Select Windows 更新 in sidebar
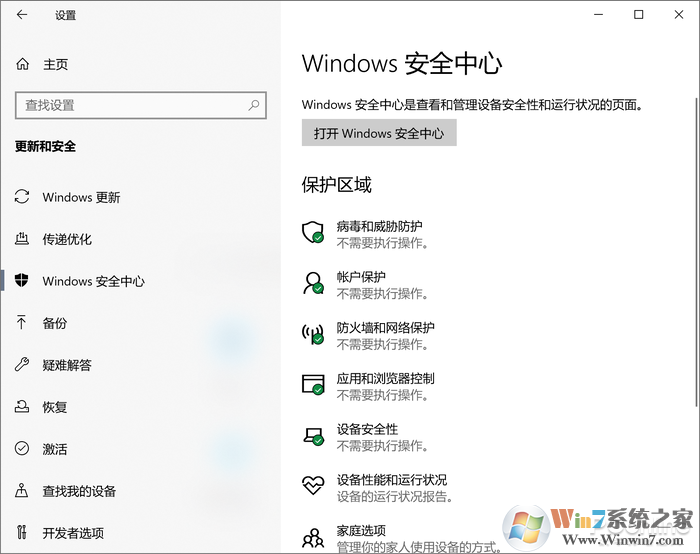The image size is (700, 554). 81,197
